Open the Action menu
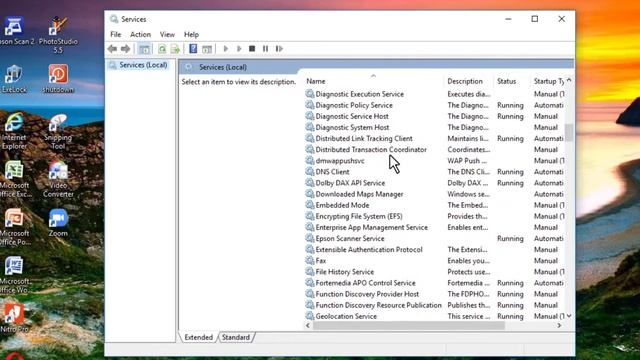This screenshot has height=360, width=640. [140, 35]
